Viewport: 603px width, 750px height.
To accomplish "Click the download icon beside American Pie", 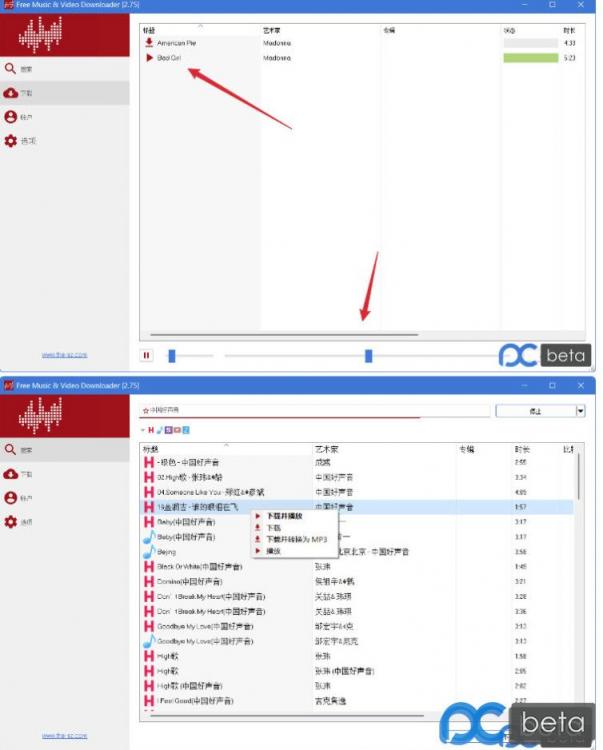I will click(149, 43).
